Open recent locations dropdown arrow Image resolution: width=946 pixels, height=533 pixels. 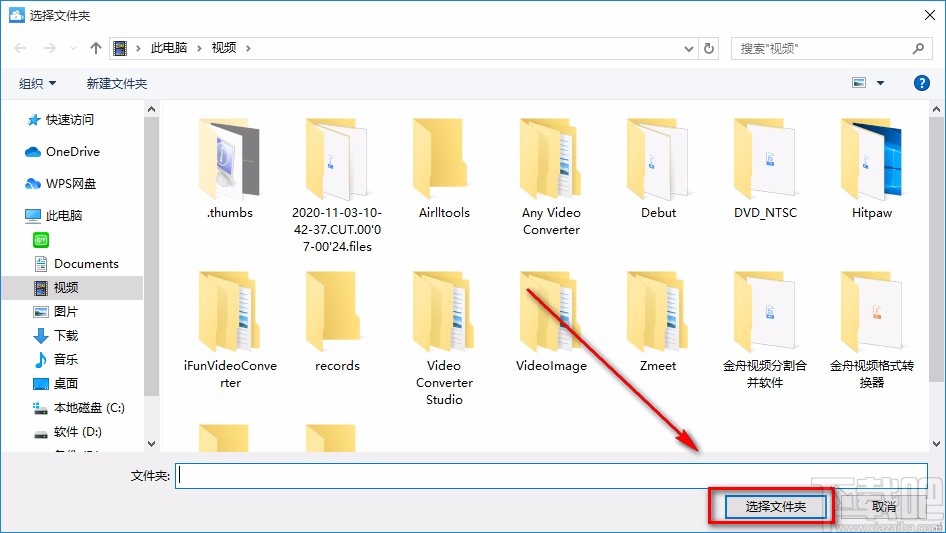click(73, 48)
